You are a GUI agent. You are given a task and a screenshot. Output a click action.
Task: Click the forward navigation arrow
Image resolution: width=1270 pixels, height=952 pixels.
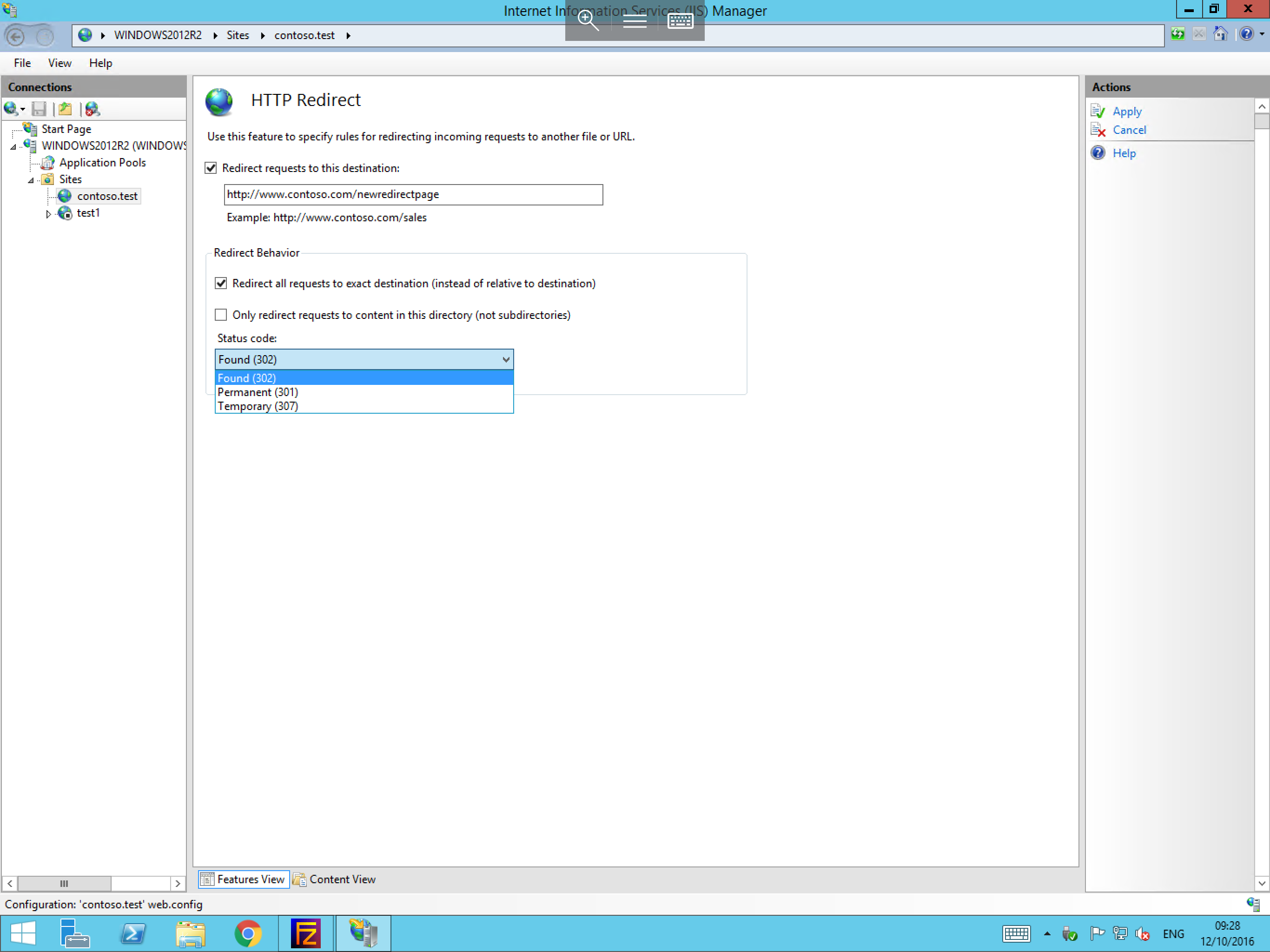45,36
